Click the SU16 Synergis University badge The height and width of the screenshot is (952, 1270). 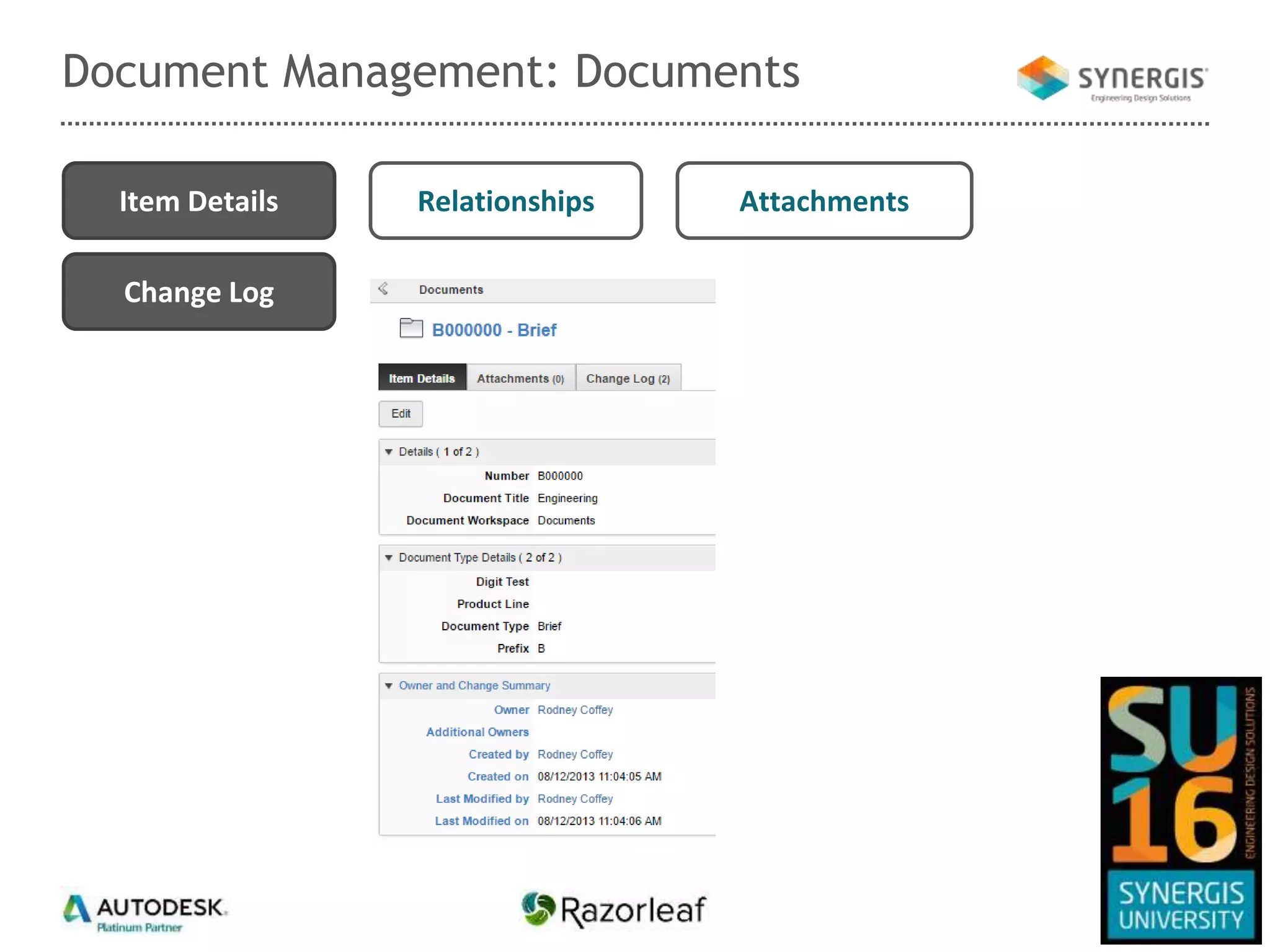tap(1181, 810)
